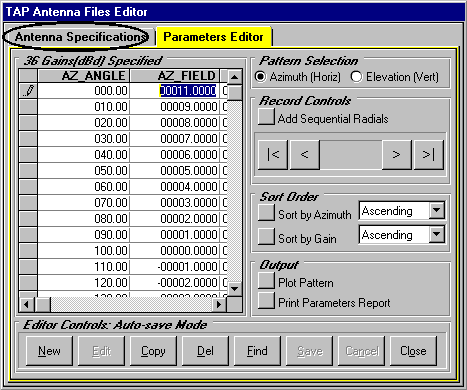Click the 120.00 angle cell
This screenshot has width=467, height=390.
pos(84,283)
